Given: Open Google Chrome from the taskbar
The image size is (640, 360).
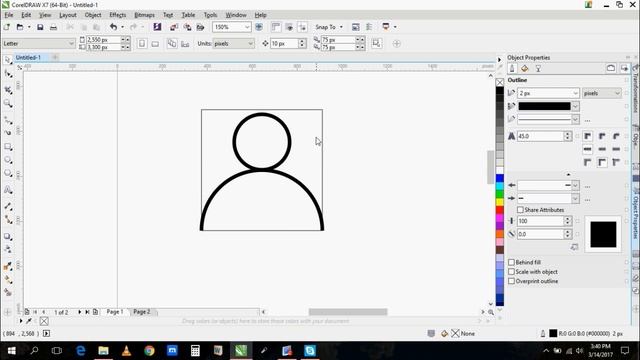Looking at the screenshot, I should [x=149, y=351].
